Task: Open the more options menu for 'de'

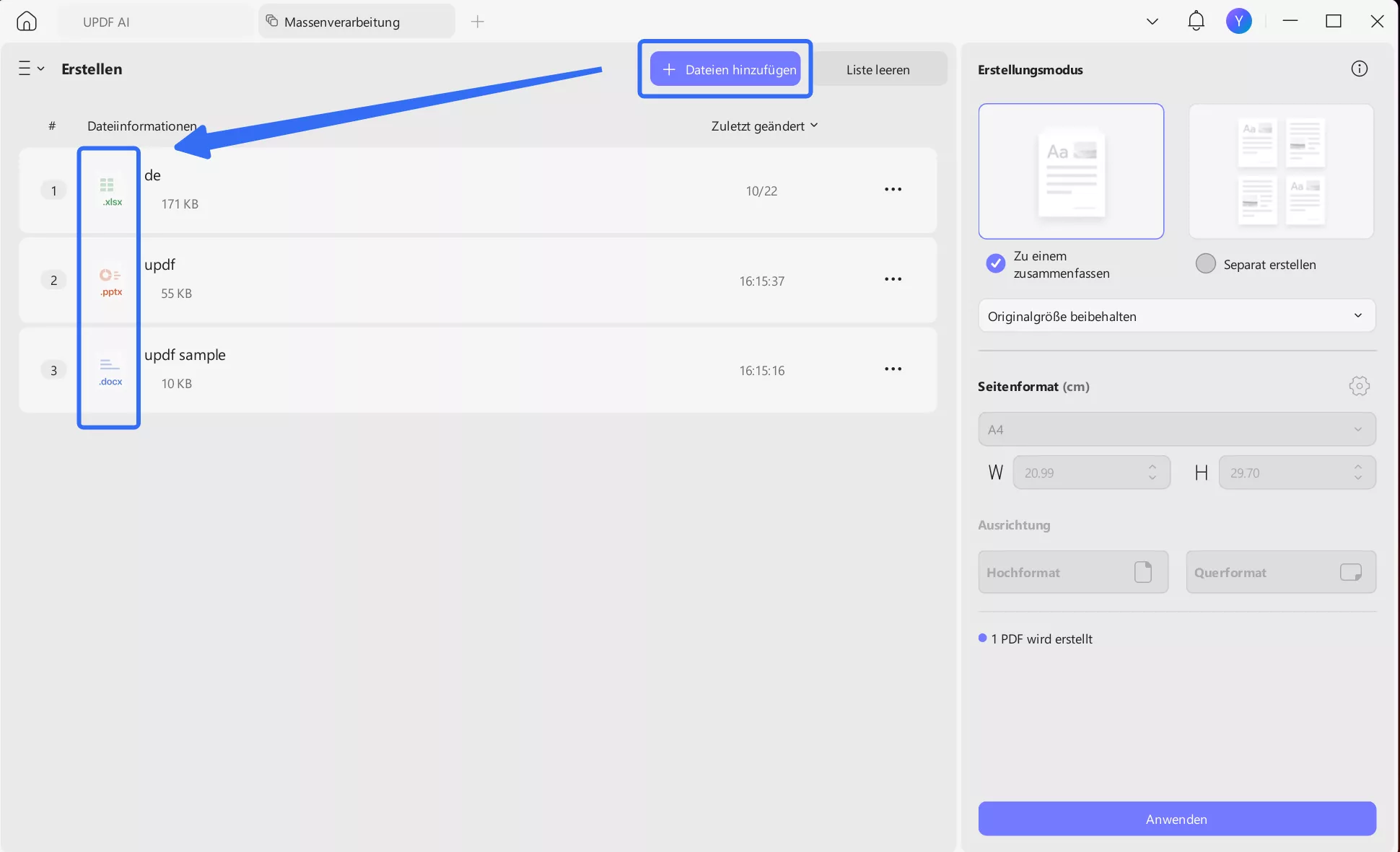Action: click(x=893, y=190)
